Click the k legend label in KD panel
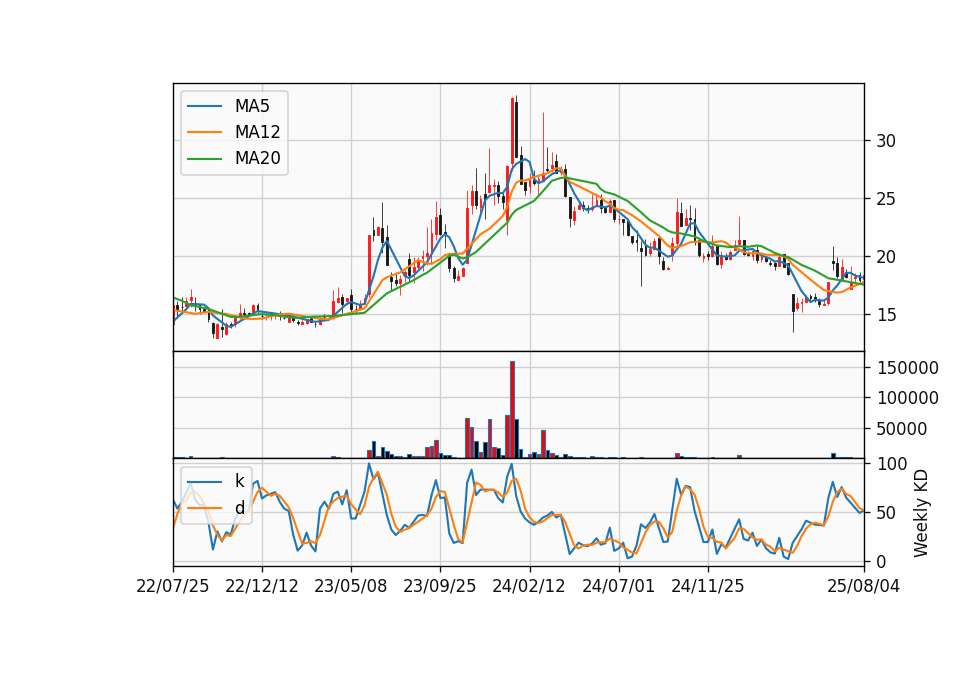 pos(239,481)
